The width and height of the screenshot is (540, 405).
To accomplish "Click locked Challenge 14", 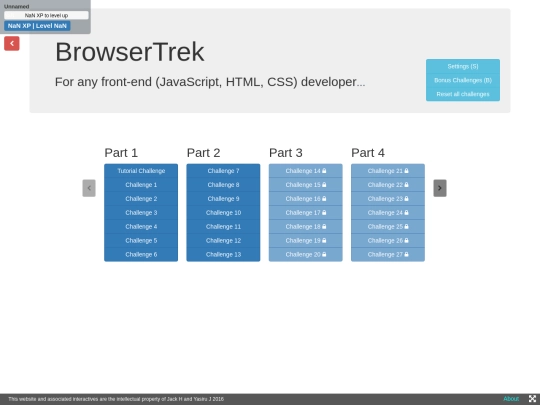I will (x=305, y=171).
